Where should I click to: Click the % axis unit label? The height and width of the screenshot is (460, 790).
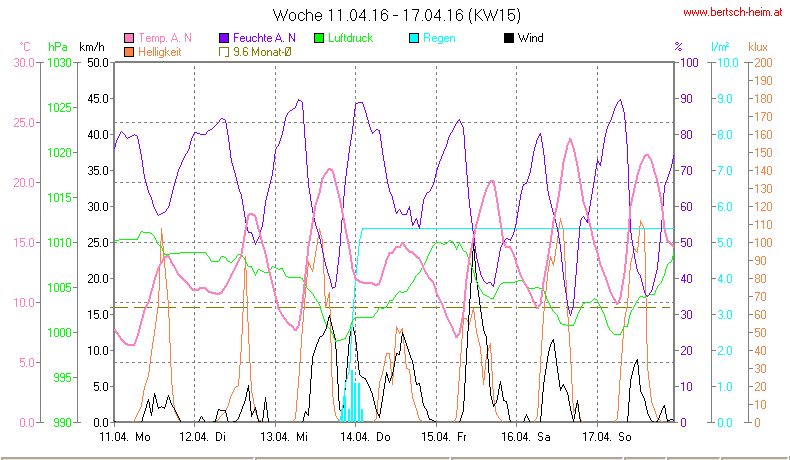679,47
